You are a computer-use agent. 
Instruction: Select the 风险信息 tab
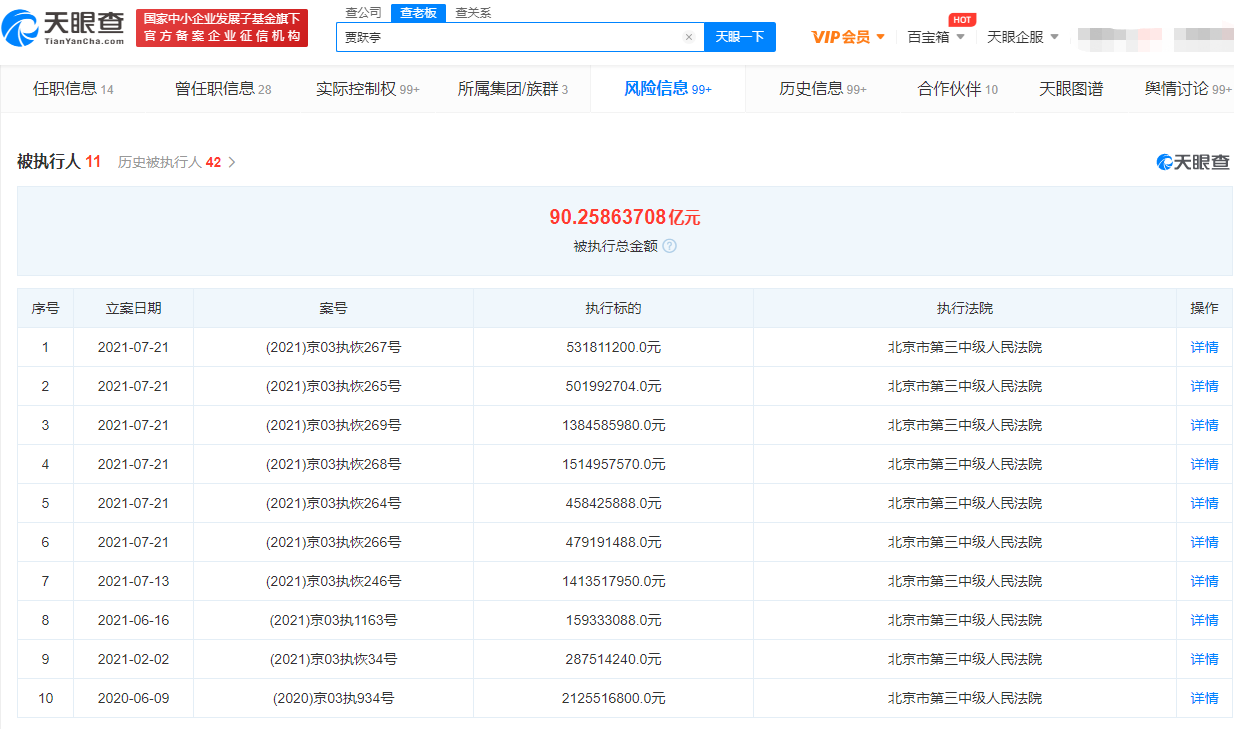(668, 89)
